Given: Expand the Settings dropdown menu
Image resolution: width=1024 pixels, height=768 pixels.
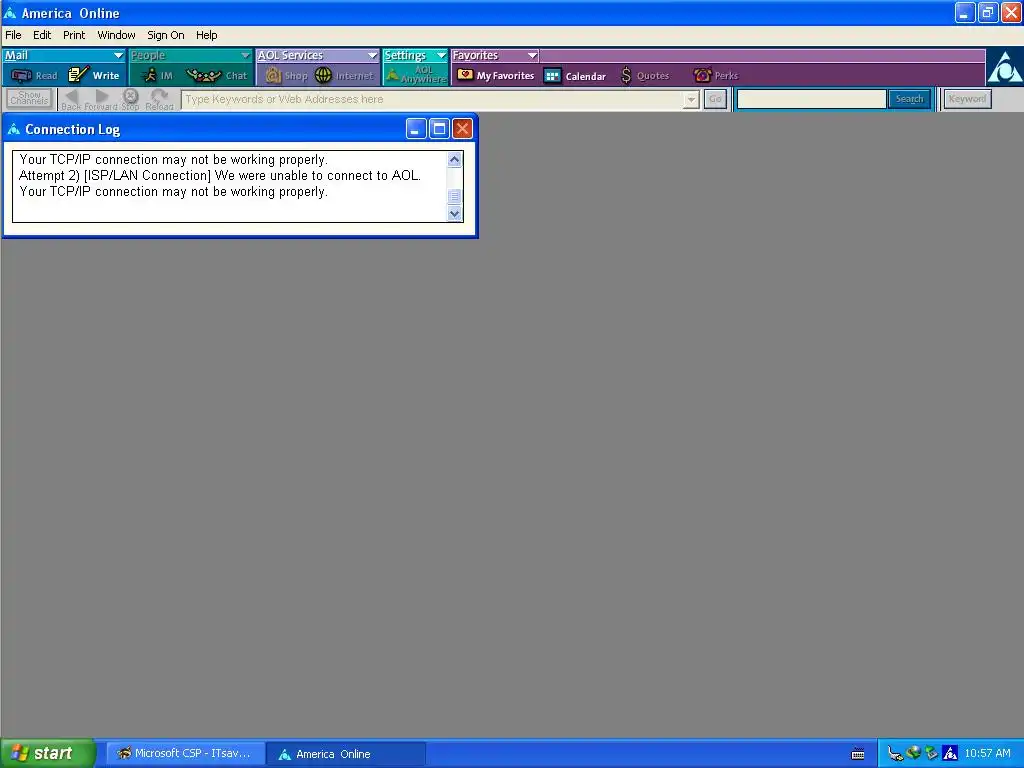Looking at the screenshot, I should click(441, 56).
